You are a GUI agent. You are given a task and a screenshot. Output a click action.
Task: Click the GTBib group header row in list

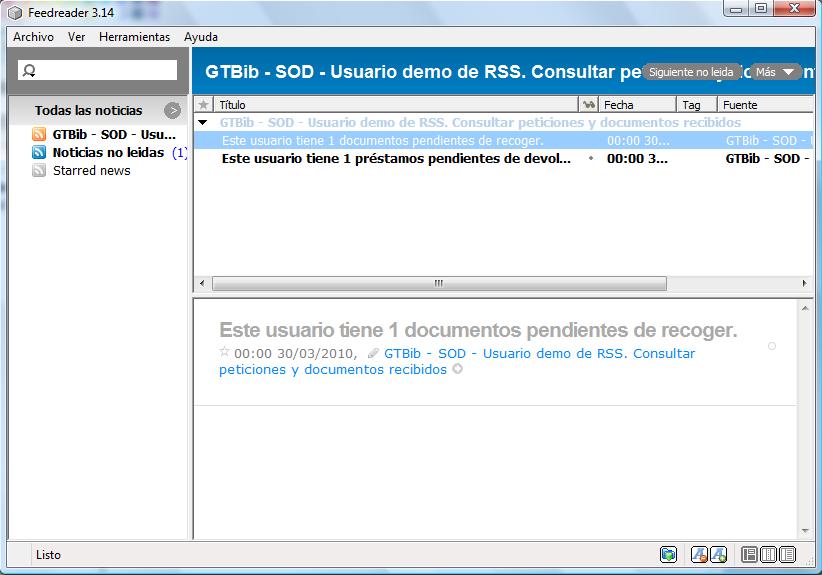503,123
